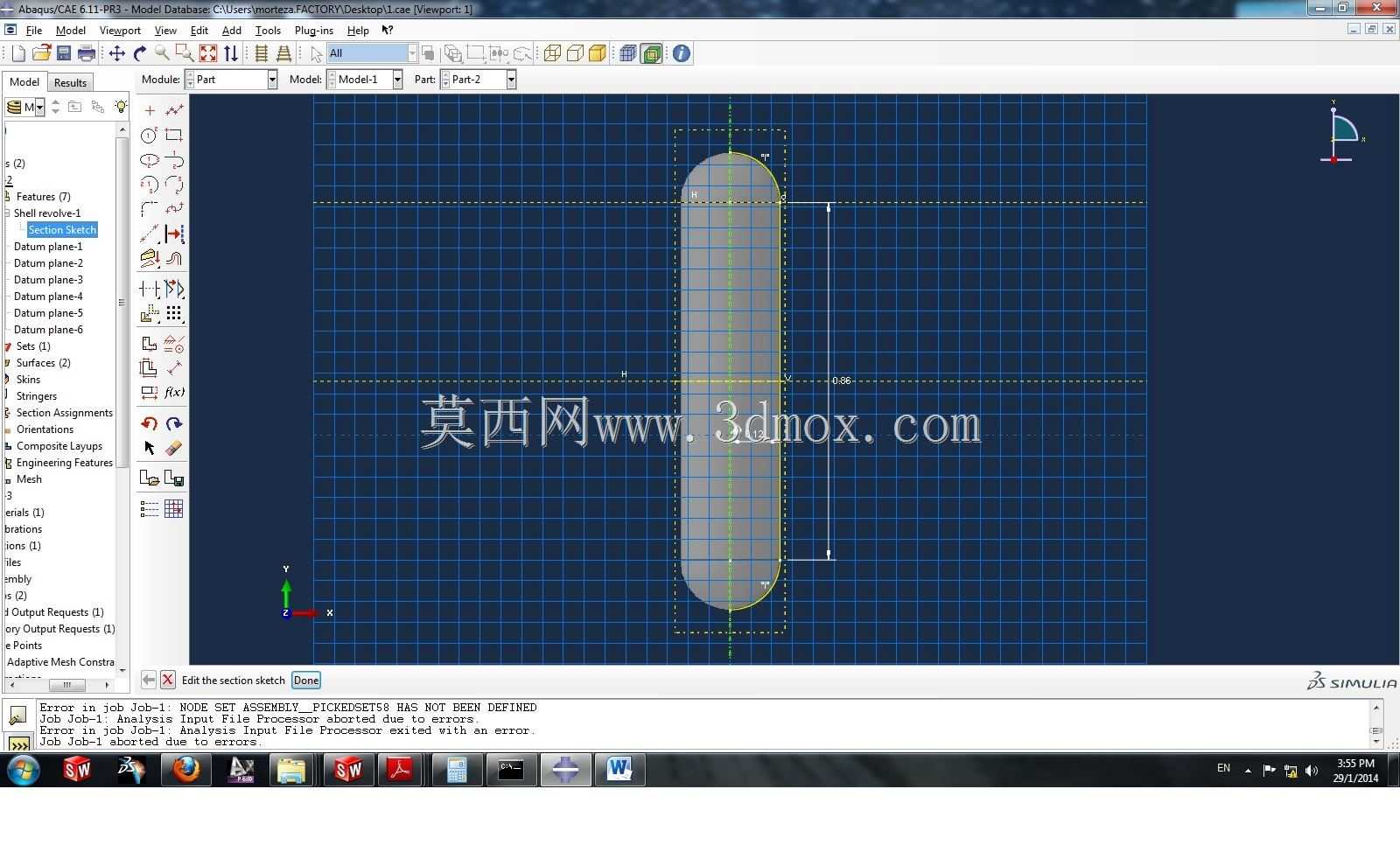Select the Create Fillet tool
The width and height of the screenshot is (1400, 845).
click(x=150, y=209)
